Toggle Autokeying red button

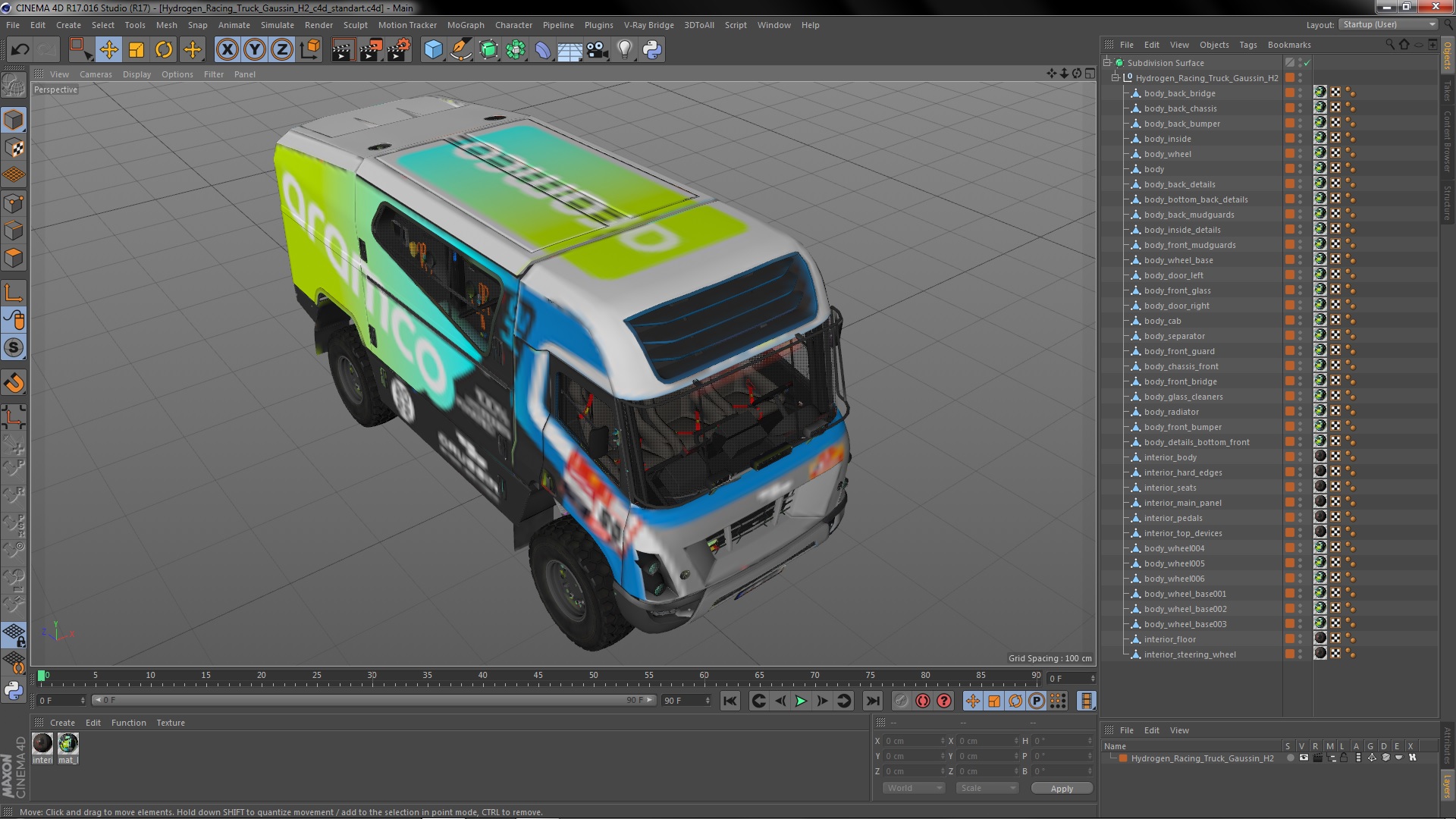[922, 701]
